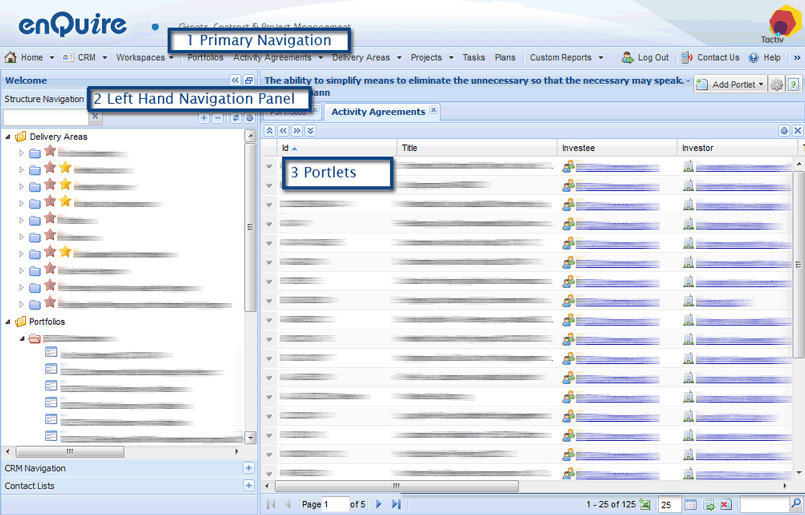
Task: Collapse the Welcome left panel
Action: click(235, 80)
